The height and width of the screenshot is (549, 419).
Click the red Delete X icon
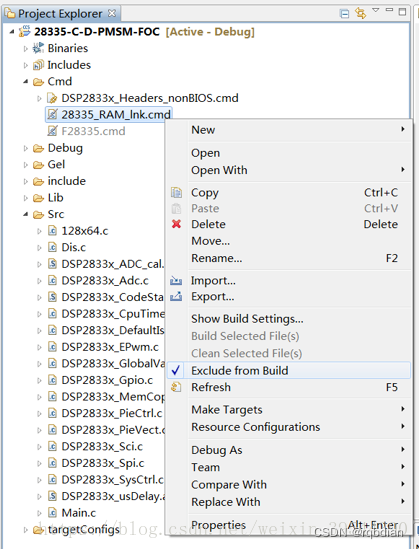176,224
